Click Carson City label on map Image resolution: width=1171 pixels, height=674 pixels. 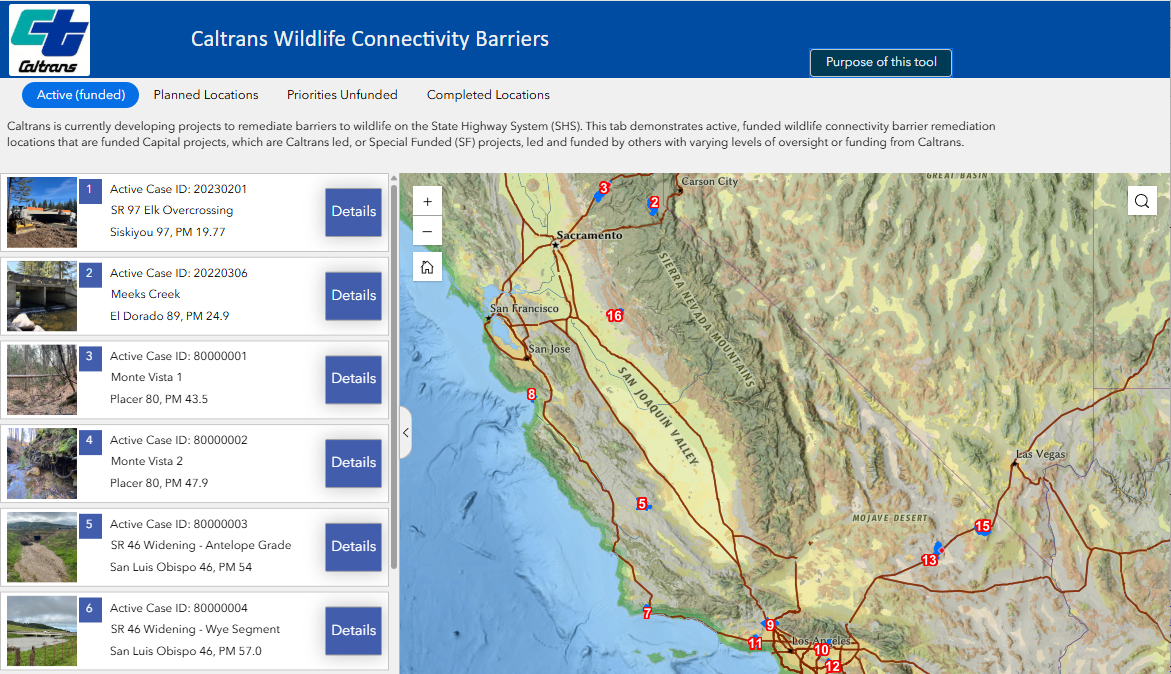[709, 181]
